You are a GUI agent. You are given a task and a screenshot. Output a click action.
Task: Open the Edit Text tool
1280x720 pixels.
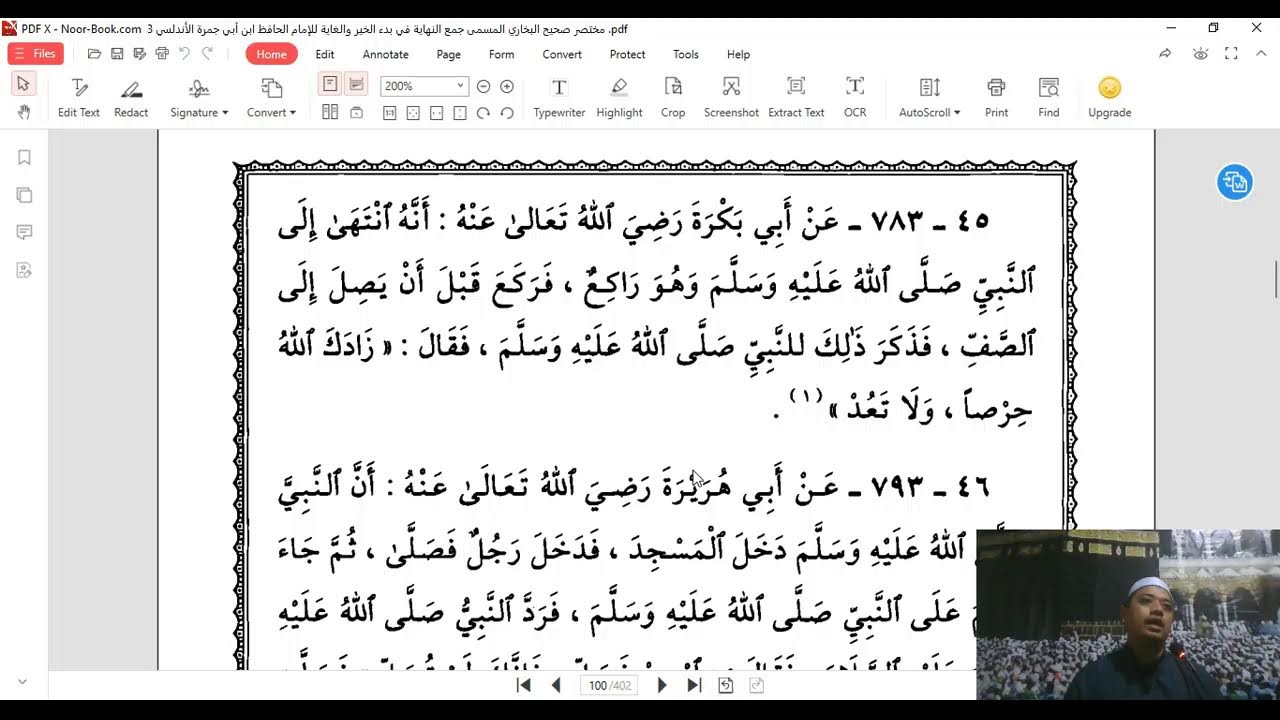(79, 98)
